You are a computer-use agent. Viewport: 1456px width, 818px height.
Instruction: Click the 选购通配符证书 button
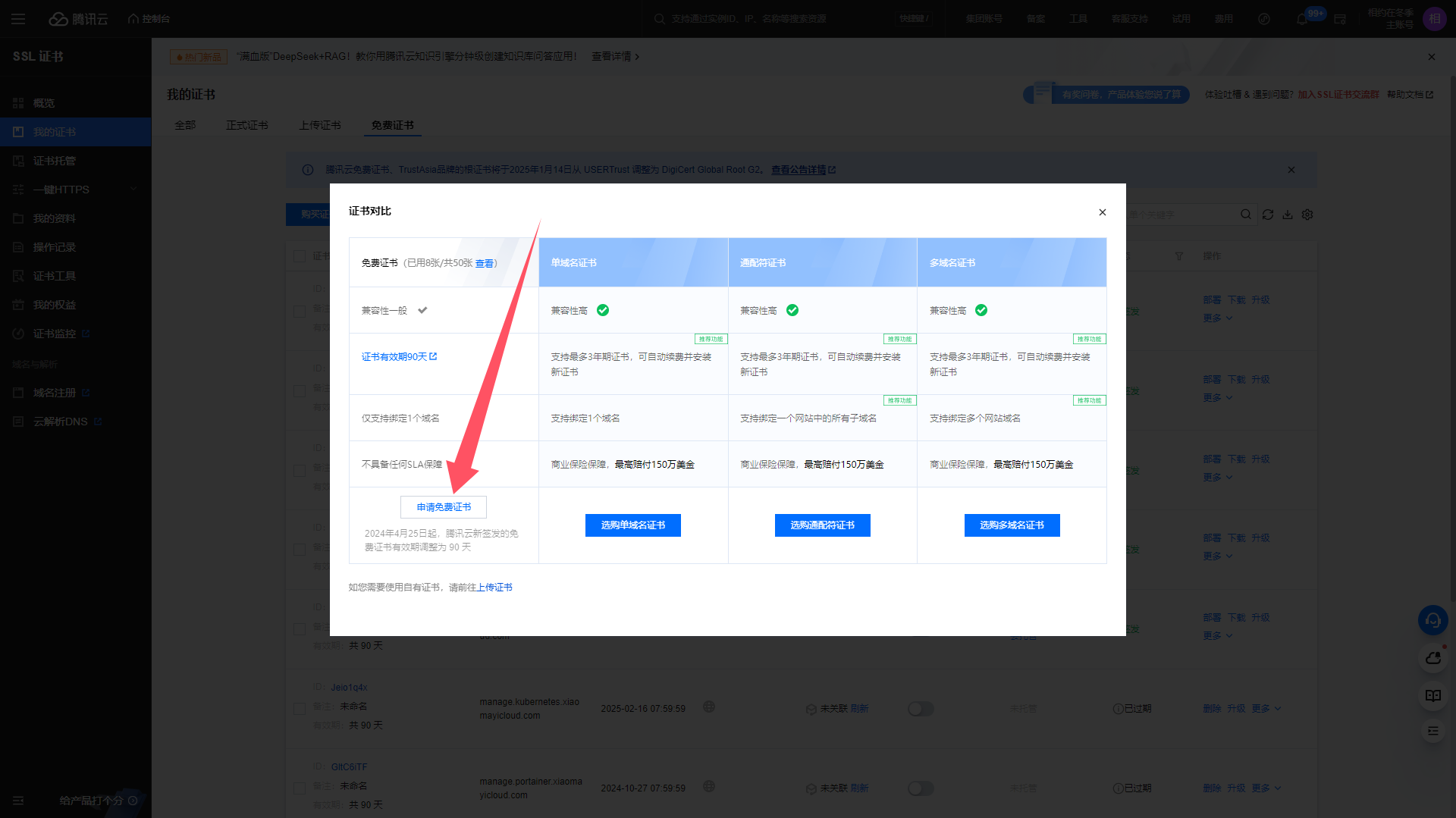(822, 525)
